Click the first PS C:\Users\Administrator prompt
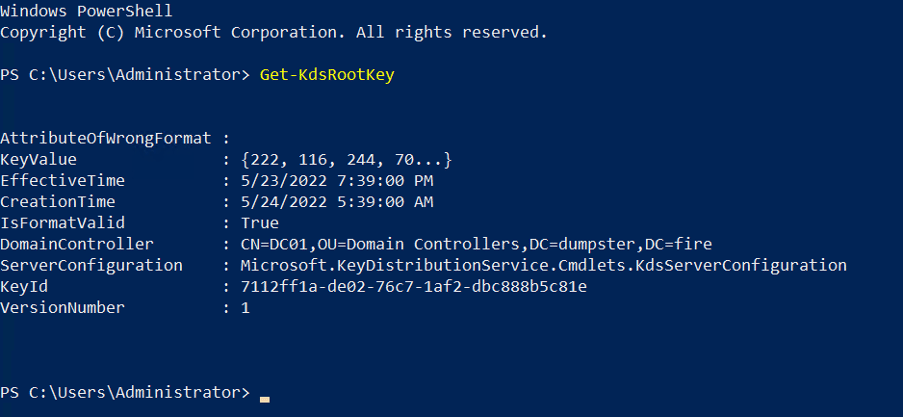 (125, 76)
